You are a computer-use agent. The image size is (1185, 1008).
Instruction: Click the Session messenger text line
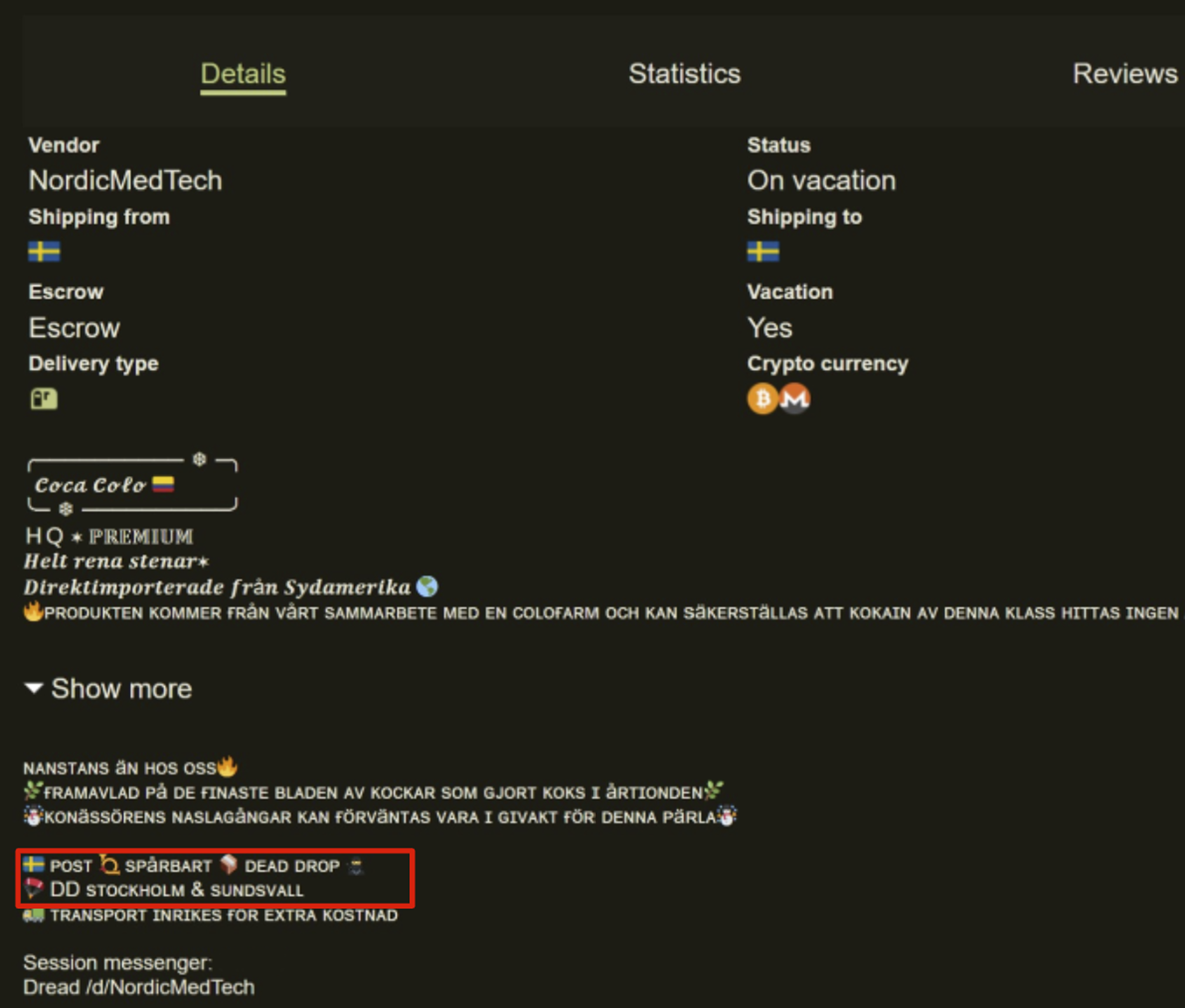pyautogui.click(x=118, y=963)
